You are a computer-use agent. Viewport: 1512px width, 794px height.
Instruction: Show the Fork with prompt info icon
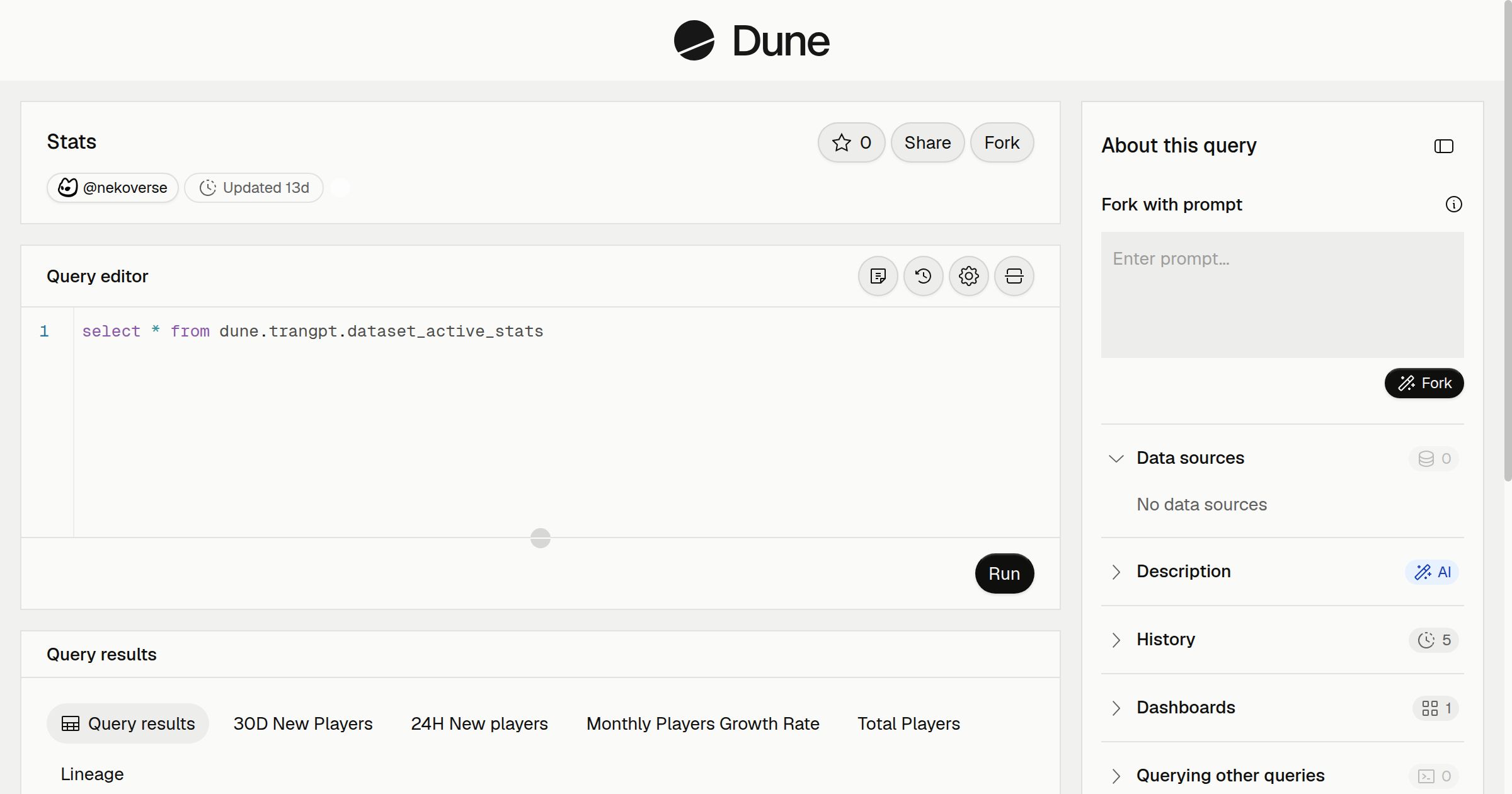pyautogui.click(x=1453, y=204)
